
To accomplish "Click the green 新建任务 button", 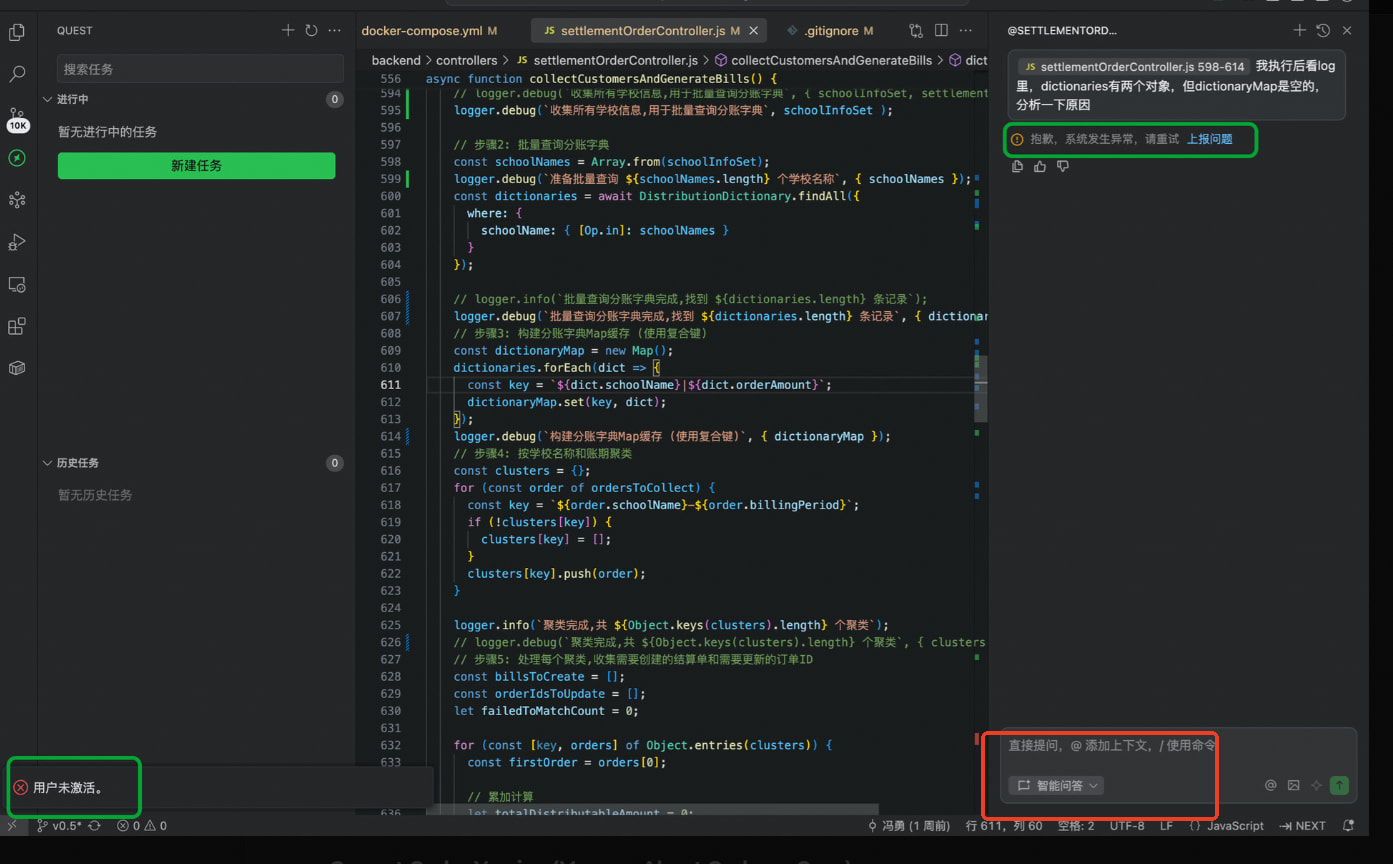I will (x=196, y=166).
